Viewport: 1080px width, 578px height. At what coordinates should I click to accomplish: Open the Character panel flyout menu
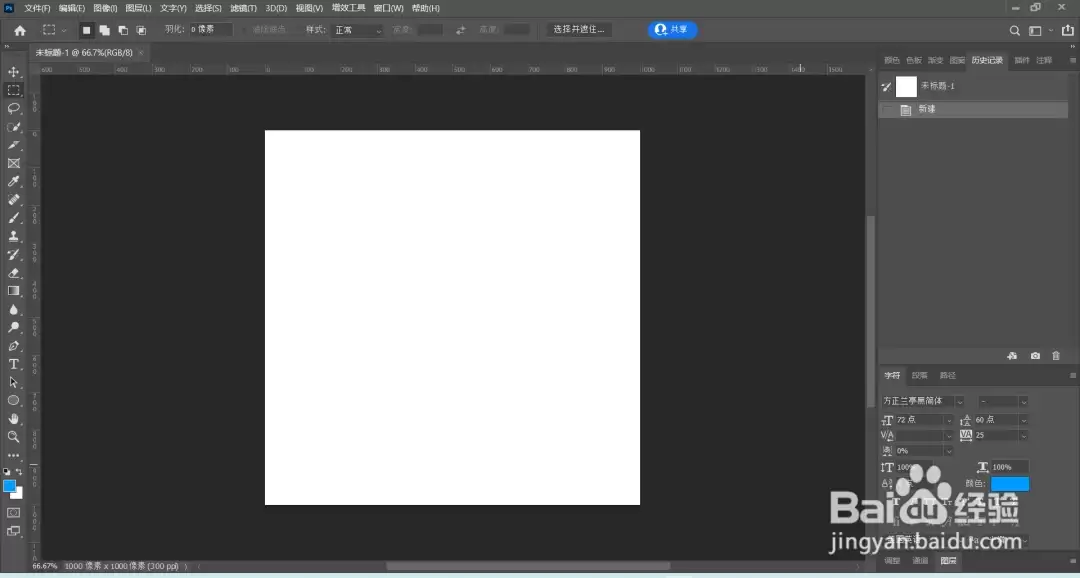pyautogui.click(x=1072, y=375)
